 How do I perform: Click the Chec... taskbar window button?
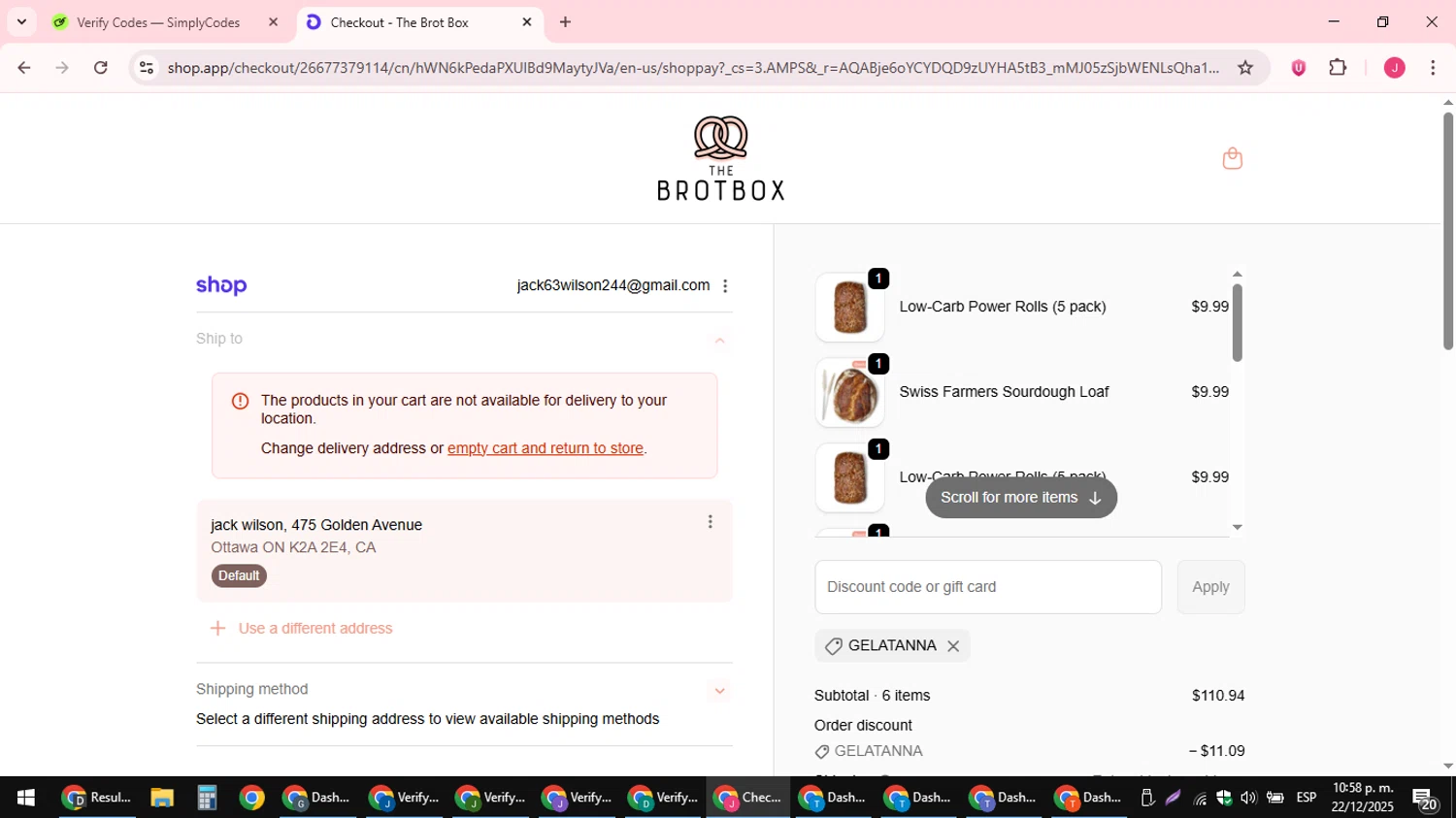point(747,798)
